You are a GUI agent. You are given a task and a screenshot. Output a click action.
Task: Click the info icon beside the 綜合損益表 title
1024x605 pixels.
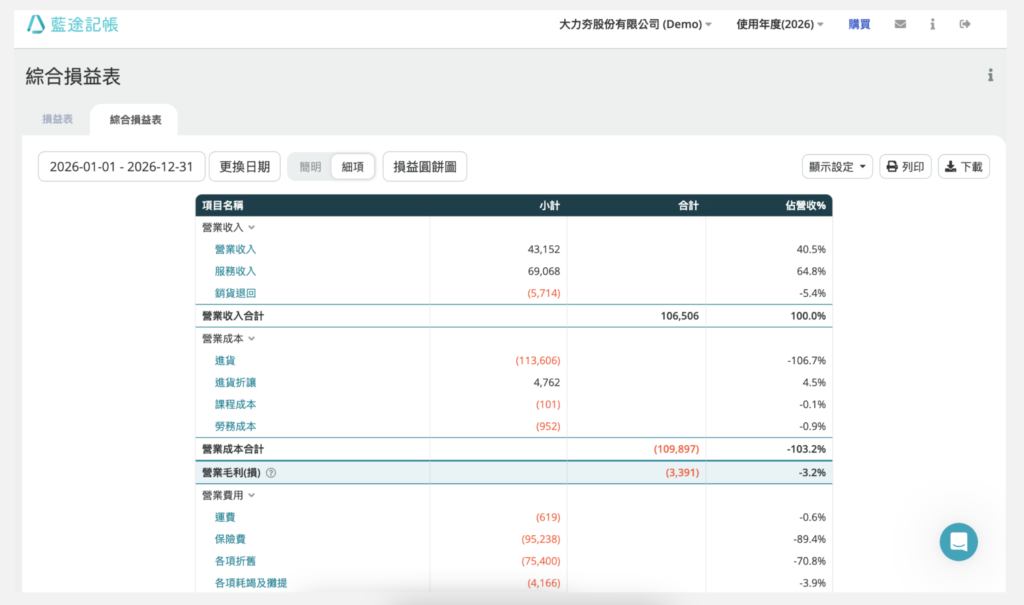click(990, 75)
